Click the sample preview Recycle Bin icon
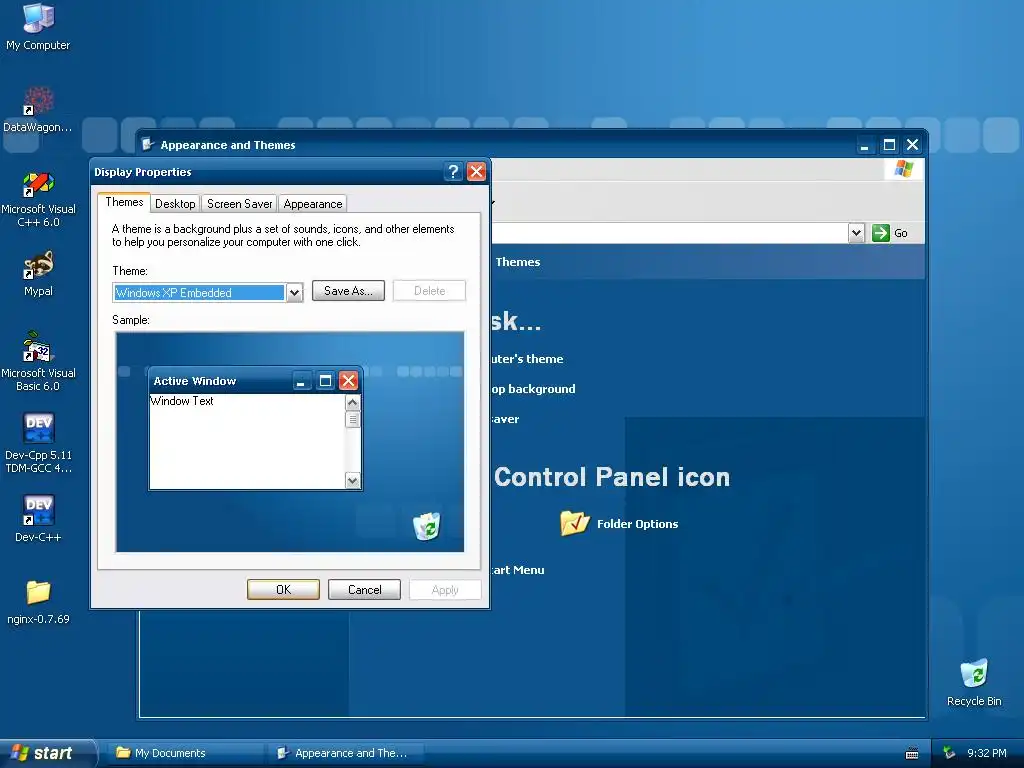This screenshot has height=768, width=1024. (427, 526)
